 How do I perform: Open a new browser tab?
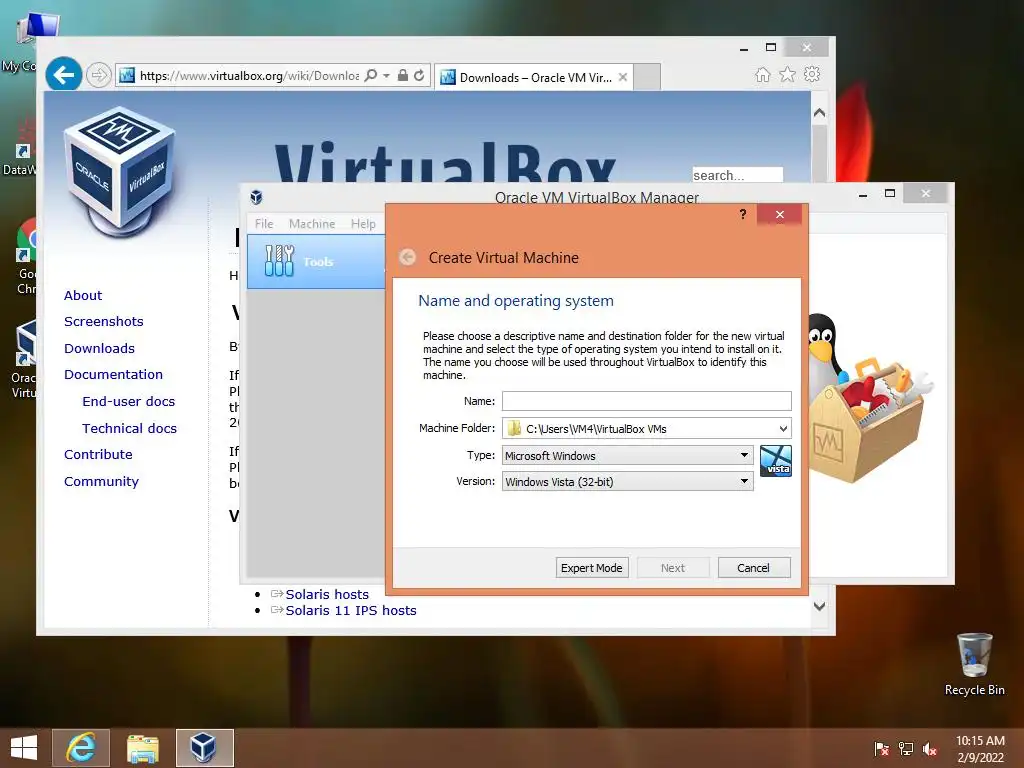point(647,77)
